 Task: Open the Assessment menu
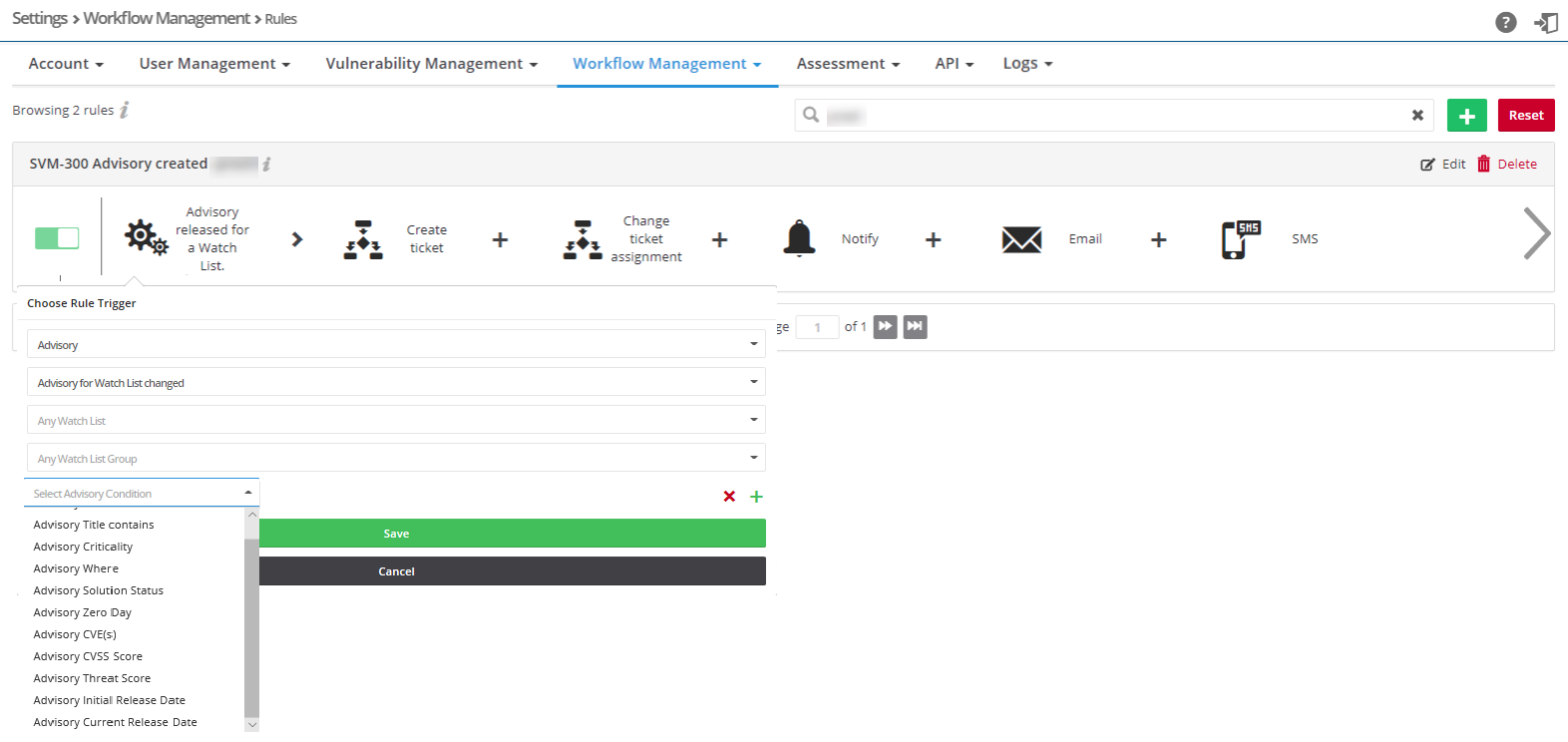click(848, 64)
